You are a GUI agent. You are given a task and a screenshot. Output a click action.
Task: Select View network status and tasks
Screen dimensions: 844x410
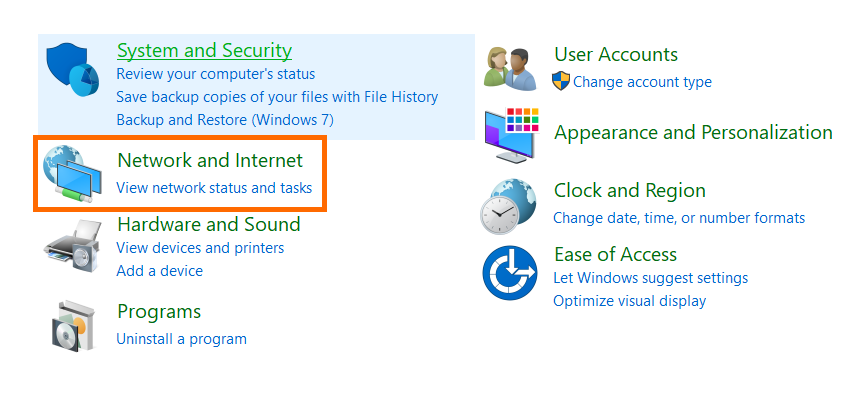tap(214, 188)
